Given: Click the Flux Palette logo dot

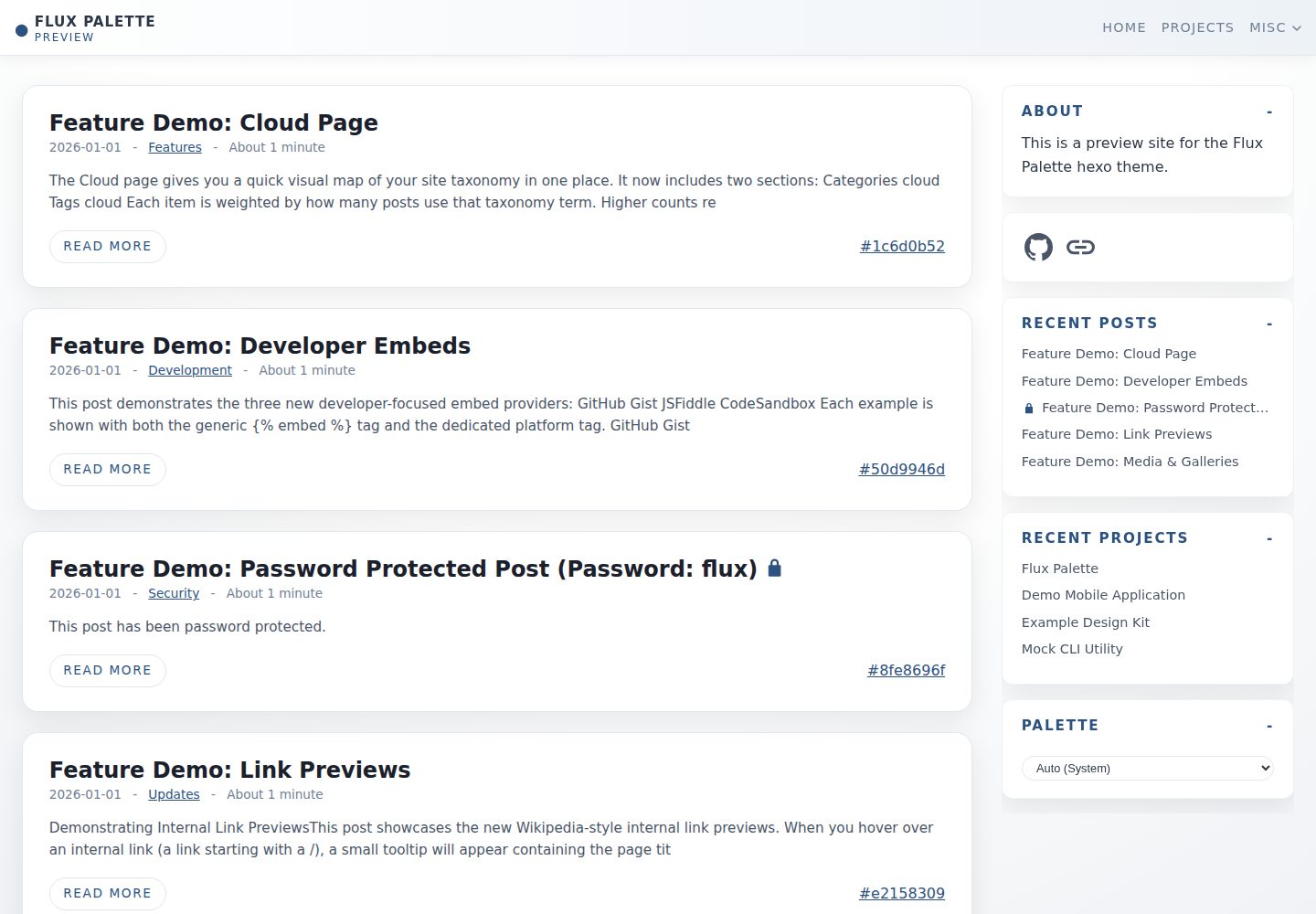Looking at the screenshot, I should click(22, 30).
